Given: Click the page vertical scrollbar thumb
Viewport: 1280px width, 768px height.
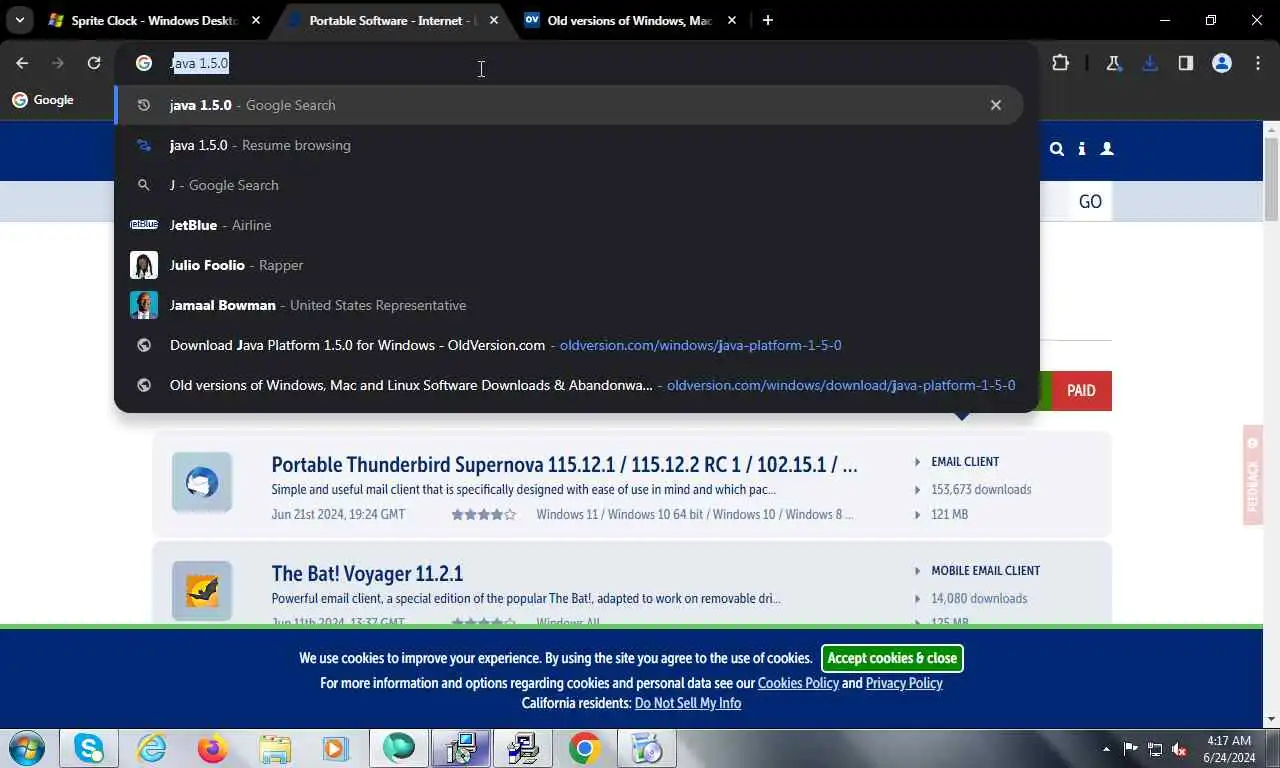Looking at the screenshot, I should 1272,178.
